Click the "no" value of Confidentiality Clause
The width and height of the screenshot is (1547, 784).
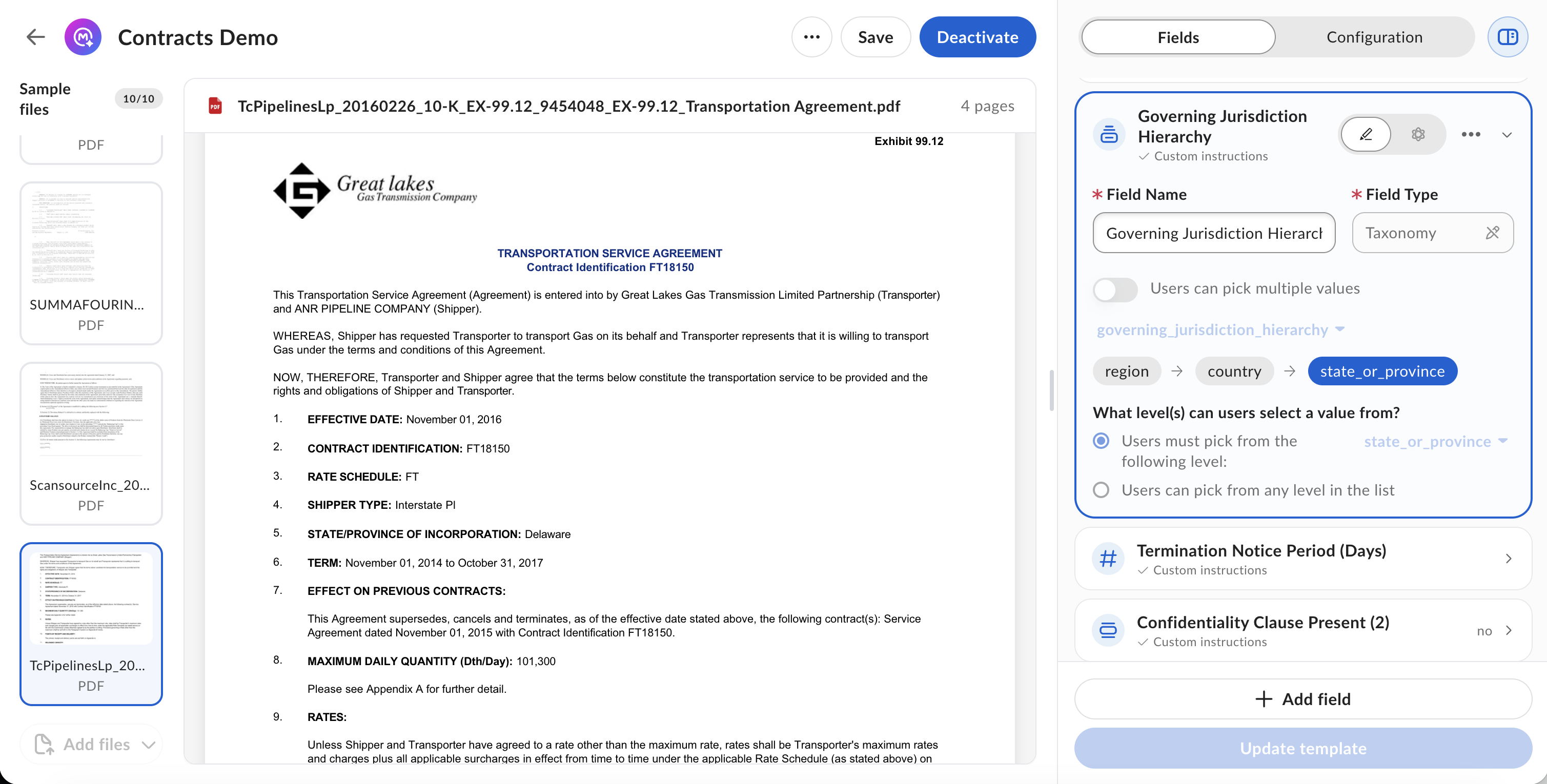pos(1484,631)
